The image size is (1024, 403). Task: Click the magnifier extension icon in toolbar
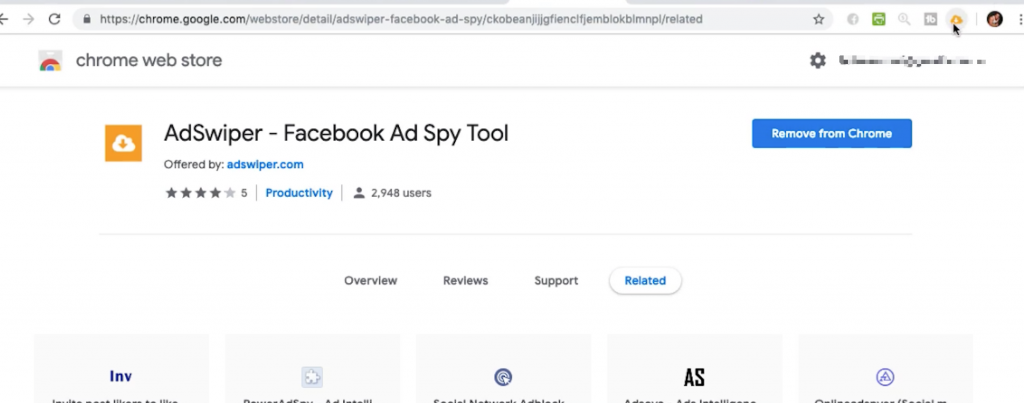click(904, 20)
